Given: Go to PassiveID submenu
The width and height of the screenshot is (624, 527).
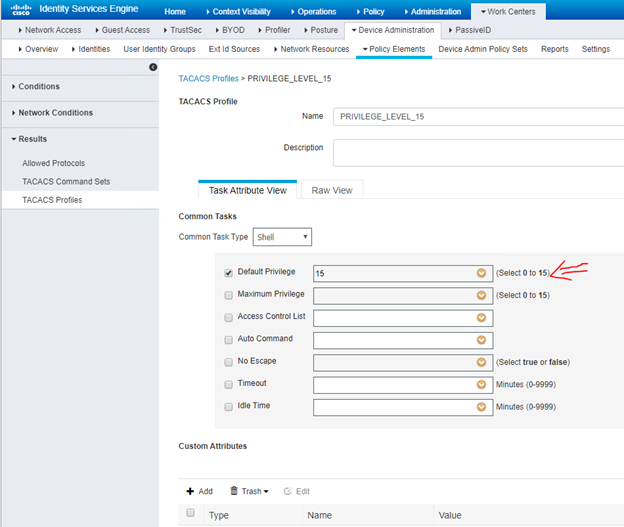Looking at the screenshot, I should pos(470,30).
